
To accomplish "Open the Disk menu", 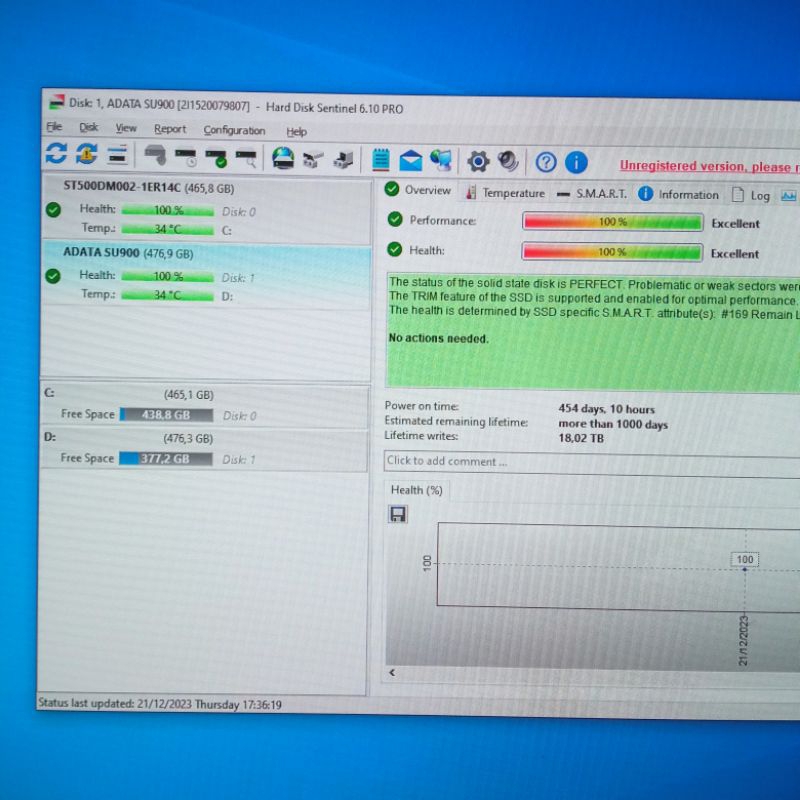I will coord(88,128).
